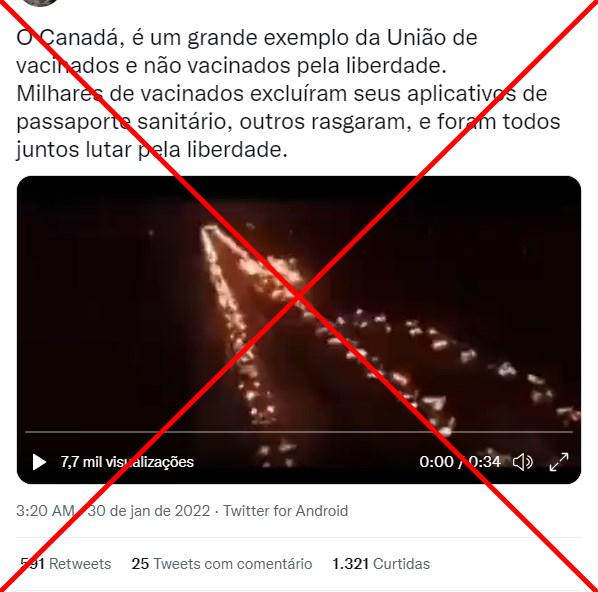The width and height of the screenshot is (598, 592).
Task: Open the 25 Tweets com comentário
Action: [x=222, y=564]
